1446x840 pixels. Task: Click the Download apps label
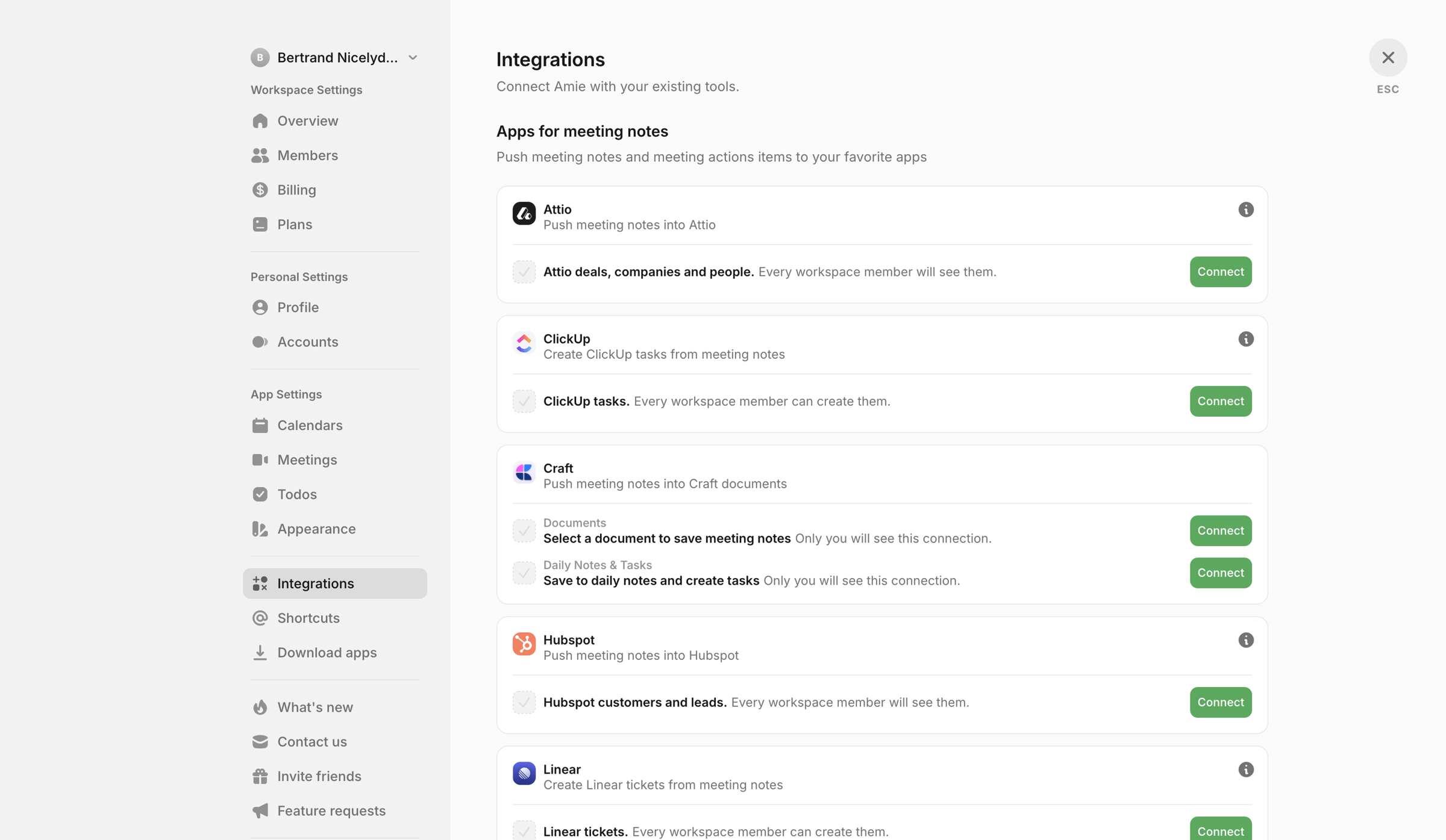pos(327,652)
